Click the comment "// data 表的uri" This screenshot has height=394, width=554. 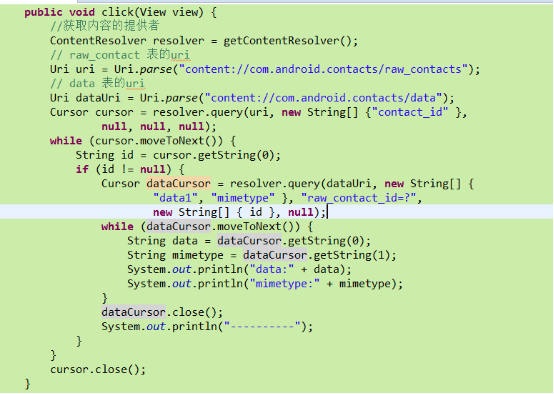[x=98, y=83]
